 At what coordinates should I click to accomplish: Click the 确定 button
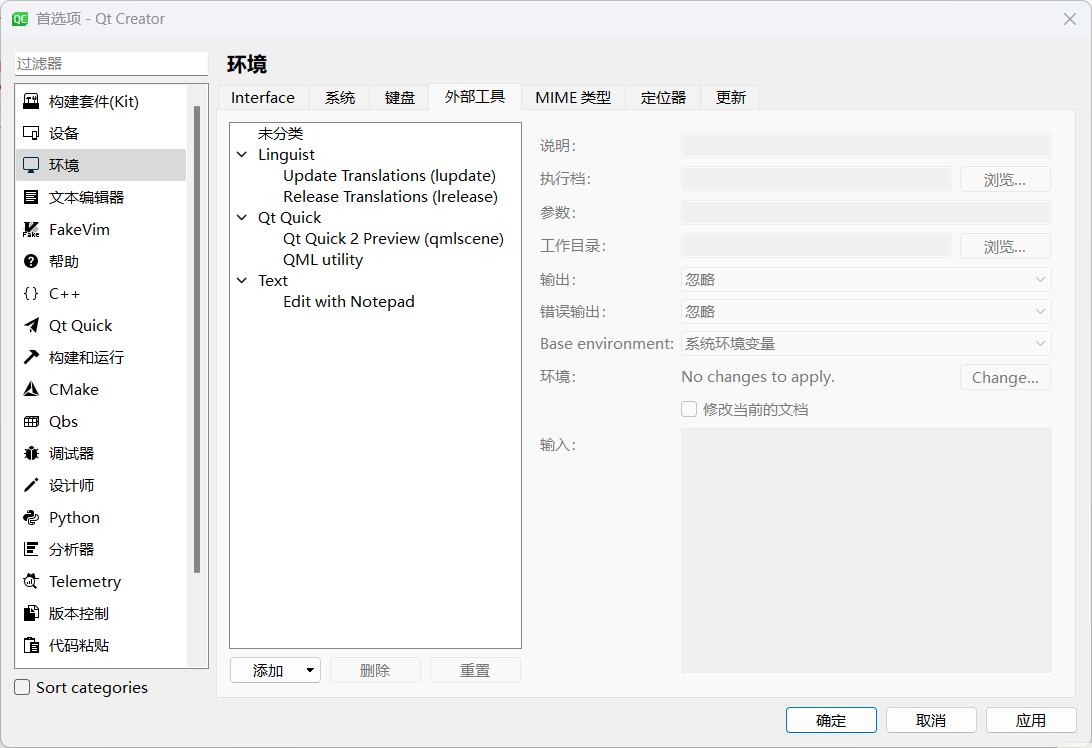pyautogui.click(x=831, y=720)
